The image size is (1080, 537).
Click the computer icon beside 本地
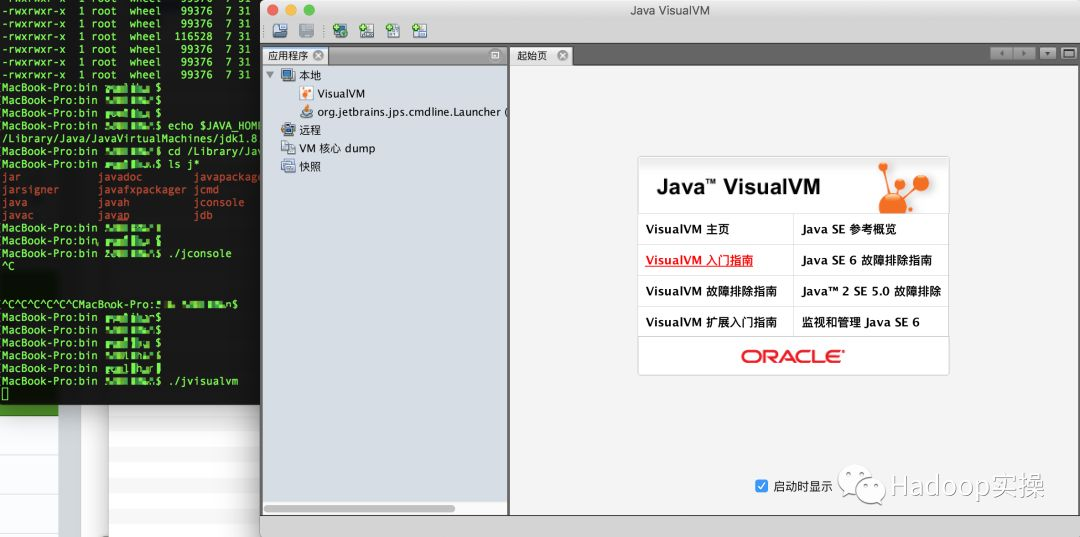(x=288, y=75)
